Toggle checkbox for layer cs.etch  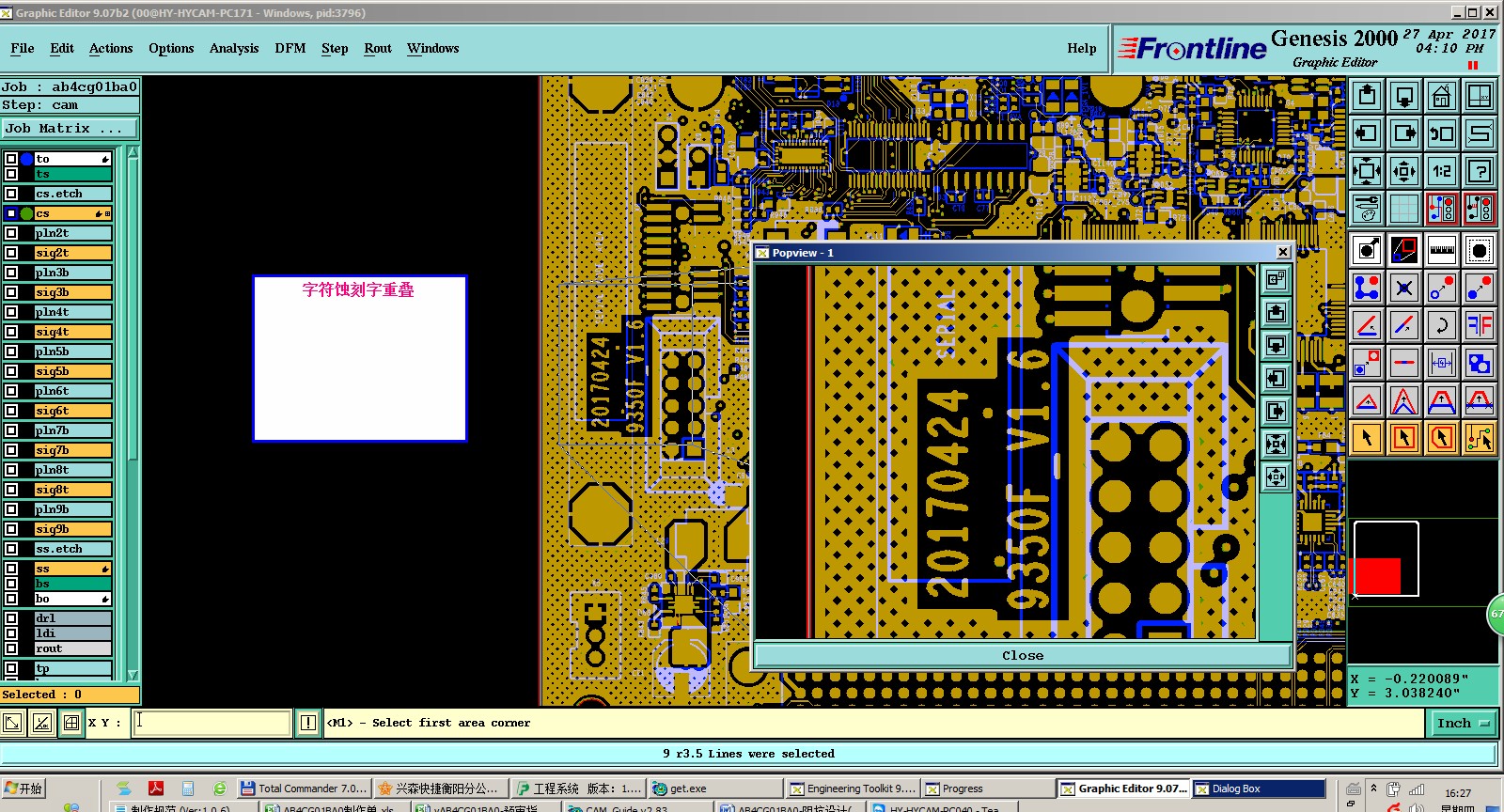pyautogui.click(x=11, y=194)
